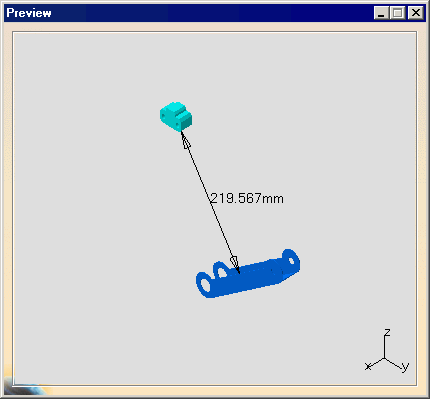Click the left end hole of the blue bracket
The height and width of the screenshot is (399, 430).
(x=204, y=285)
